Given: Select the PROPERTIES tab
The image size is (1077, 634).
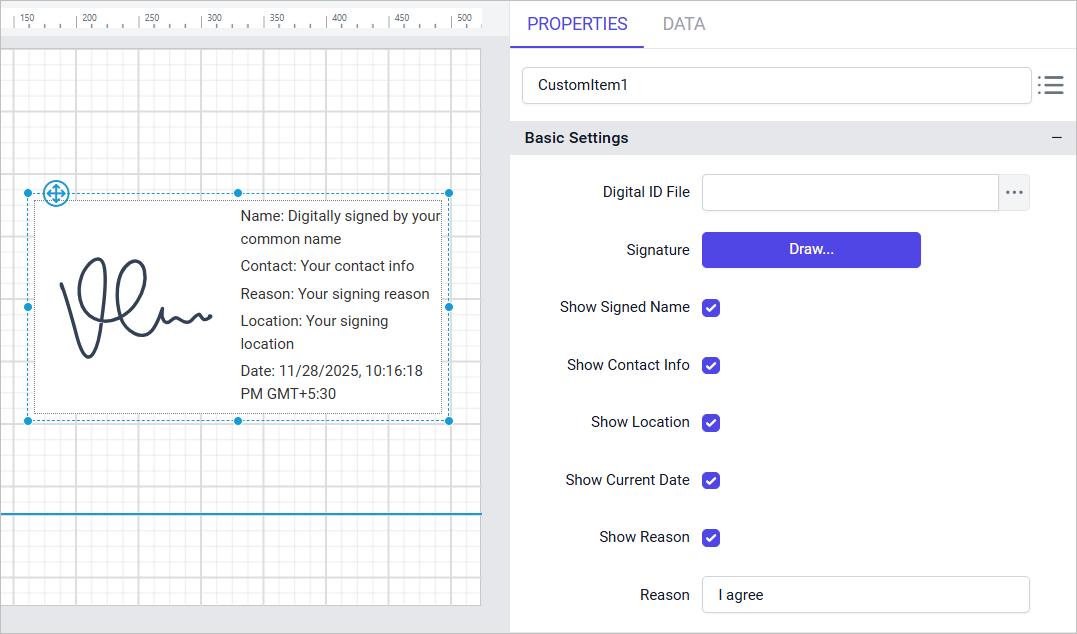Looking at the screenshot, I should pyautogui.click(x=577, y=24).
